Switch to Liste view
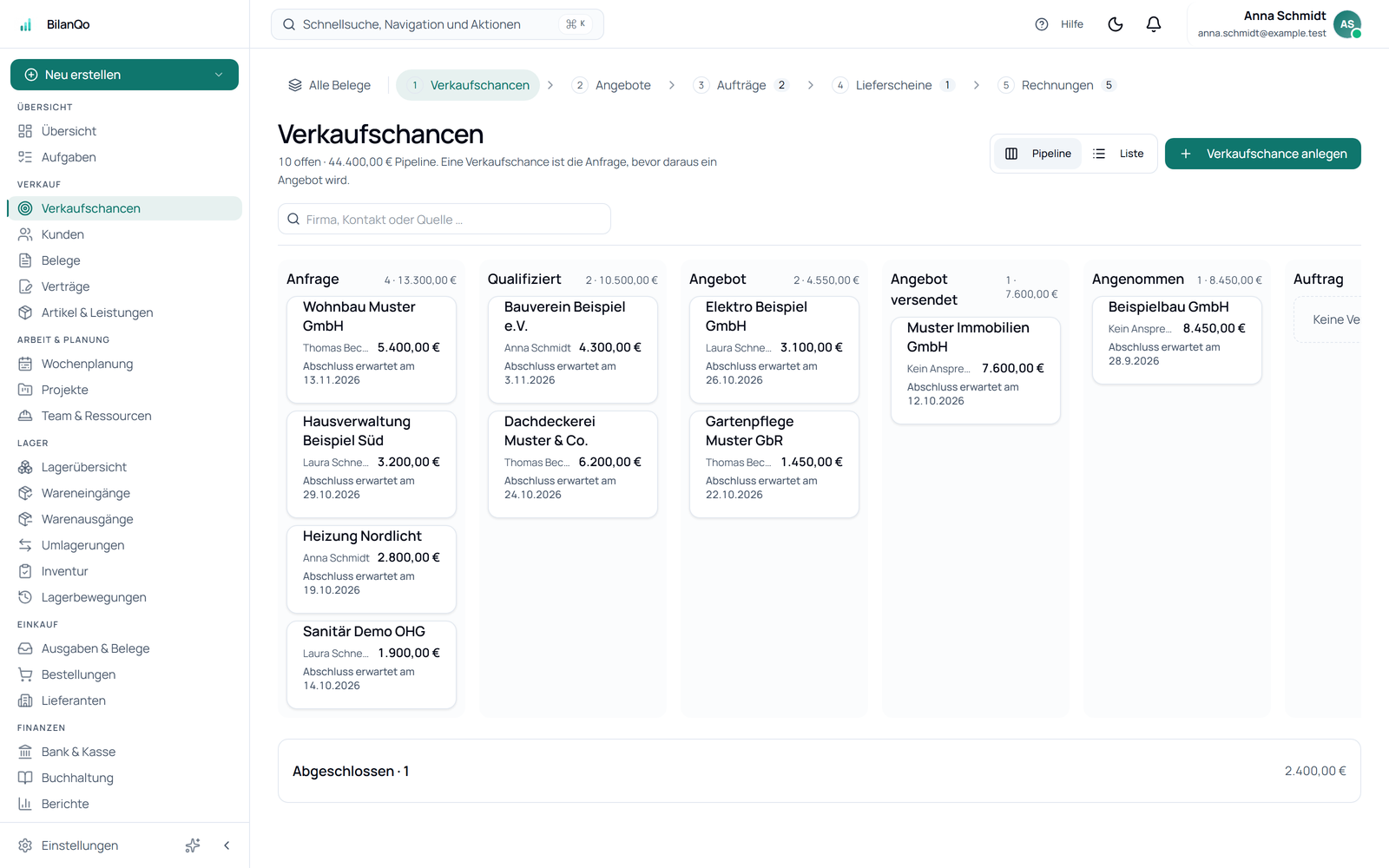Screen dimensions: 1389x868 (1118, 154)
